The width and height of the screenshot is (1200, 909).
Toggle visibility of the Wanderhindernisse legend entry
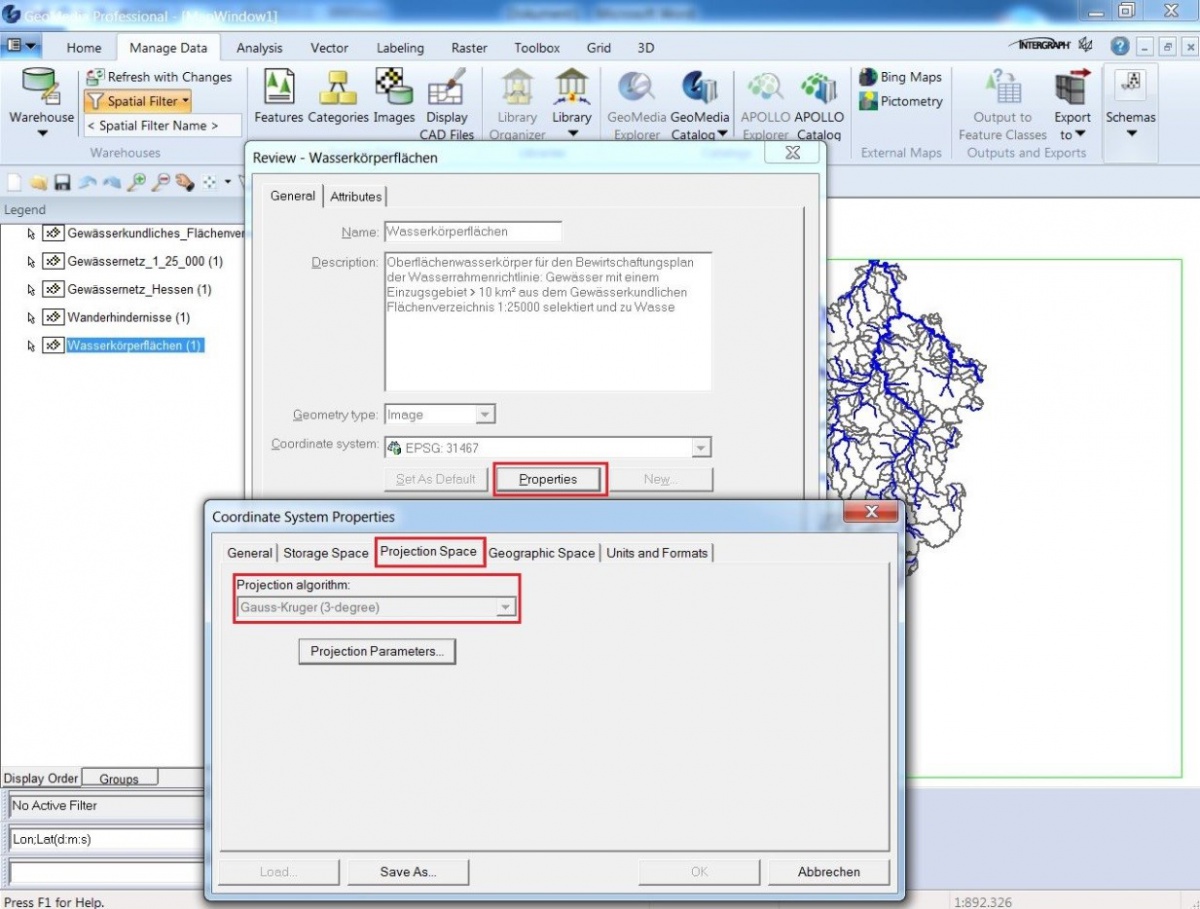click(x=54, y=316)
